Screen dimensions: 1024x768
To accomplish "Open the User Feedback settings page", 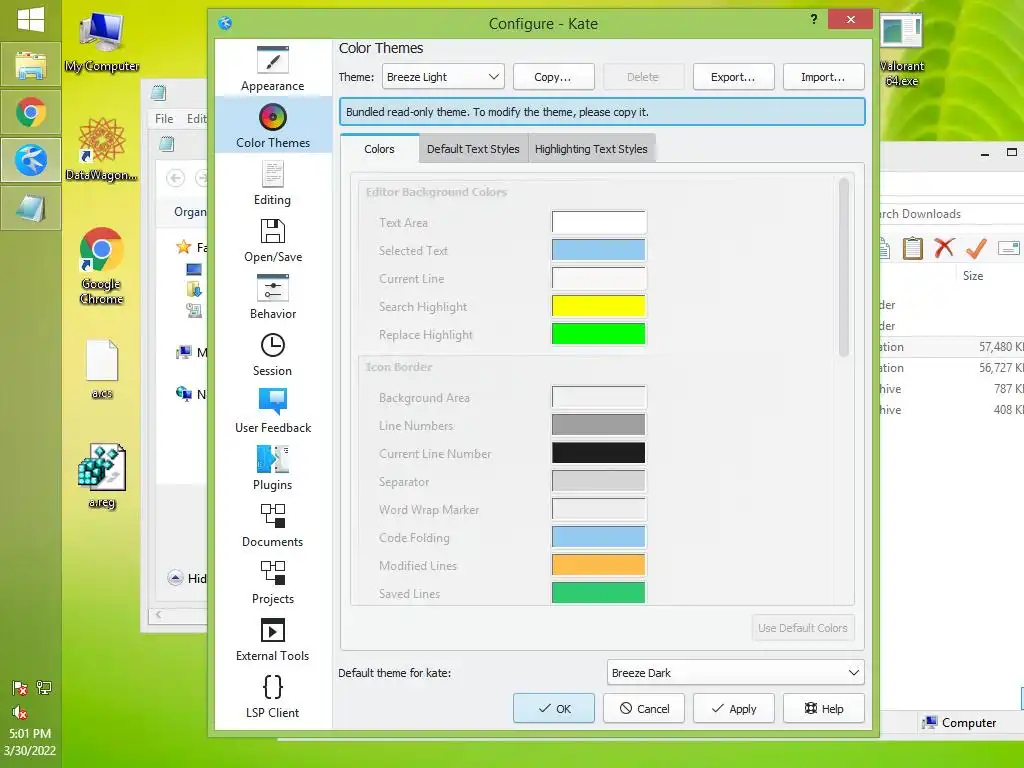I will point(272,411).
